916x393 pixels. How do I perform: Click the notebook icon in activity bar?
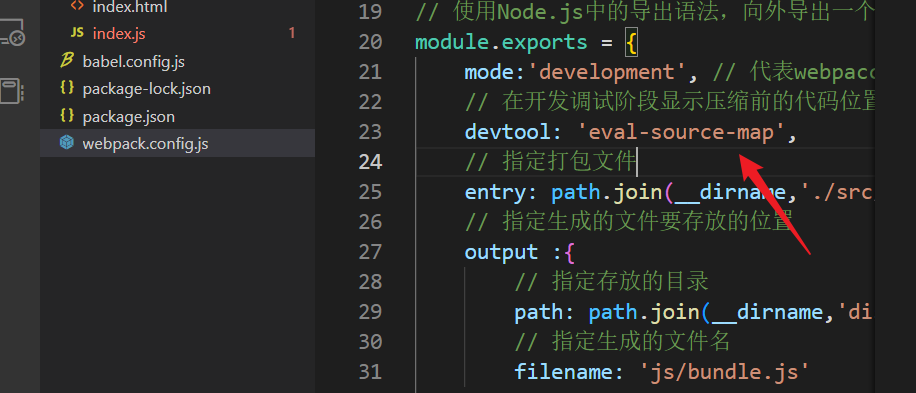coord(11,91)
